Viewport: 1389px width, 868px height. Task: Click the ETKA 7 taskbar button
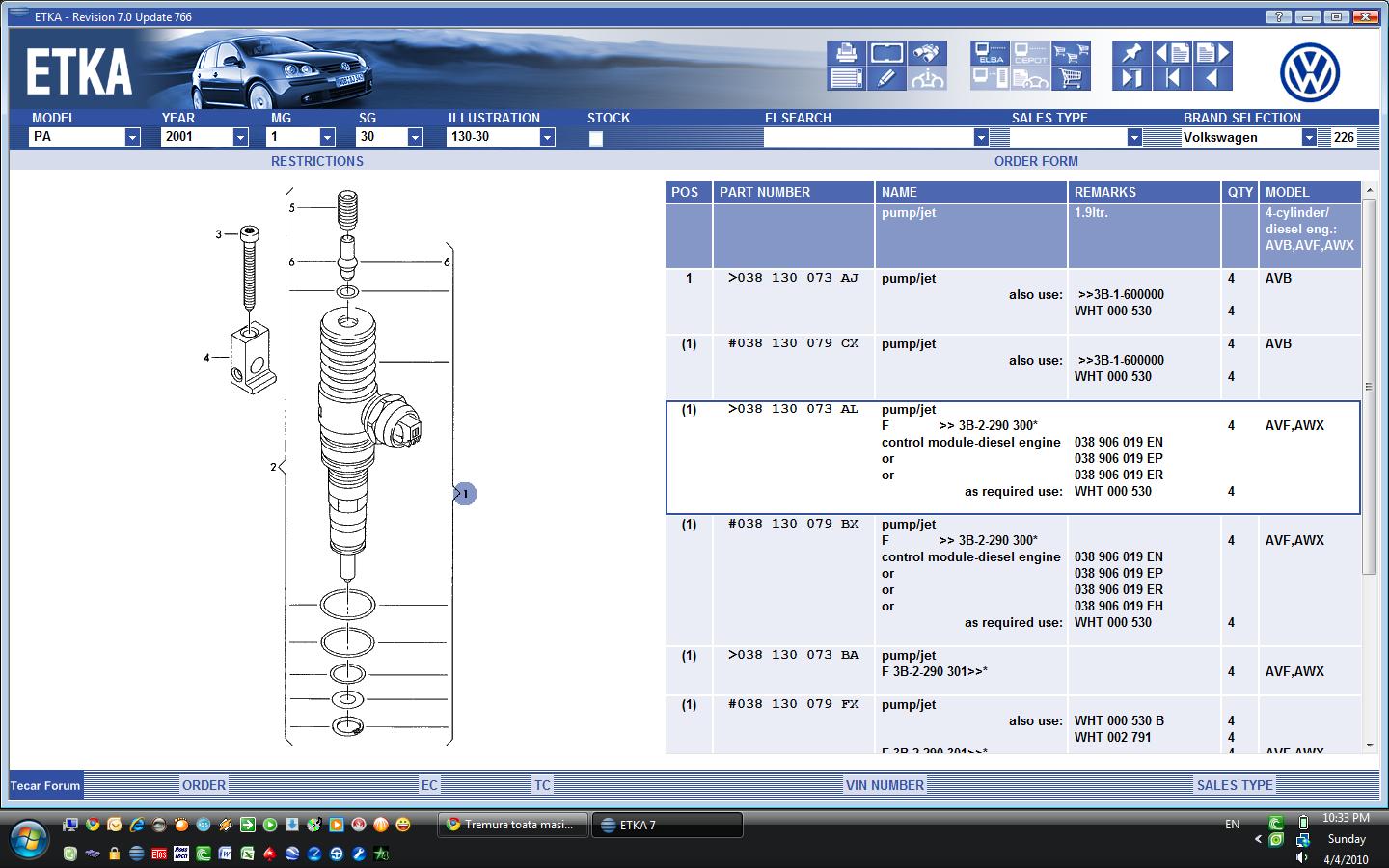coord(667,825)
